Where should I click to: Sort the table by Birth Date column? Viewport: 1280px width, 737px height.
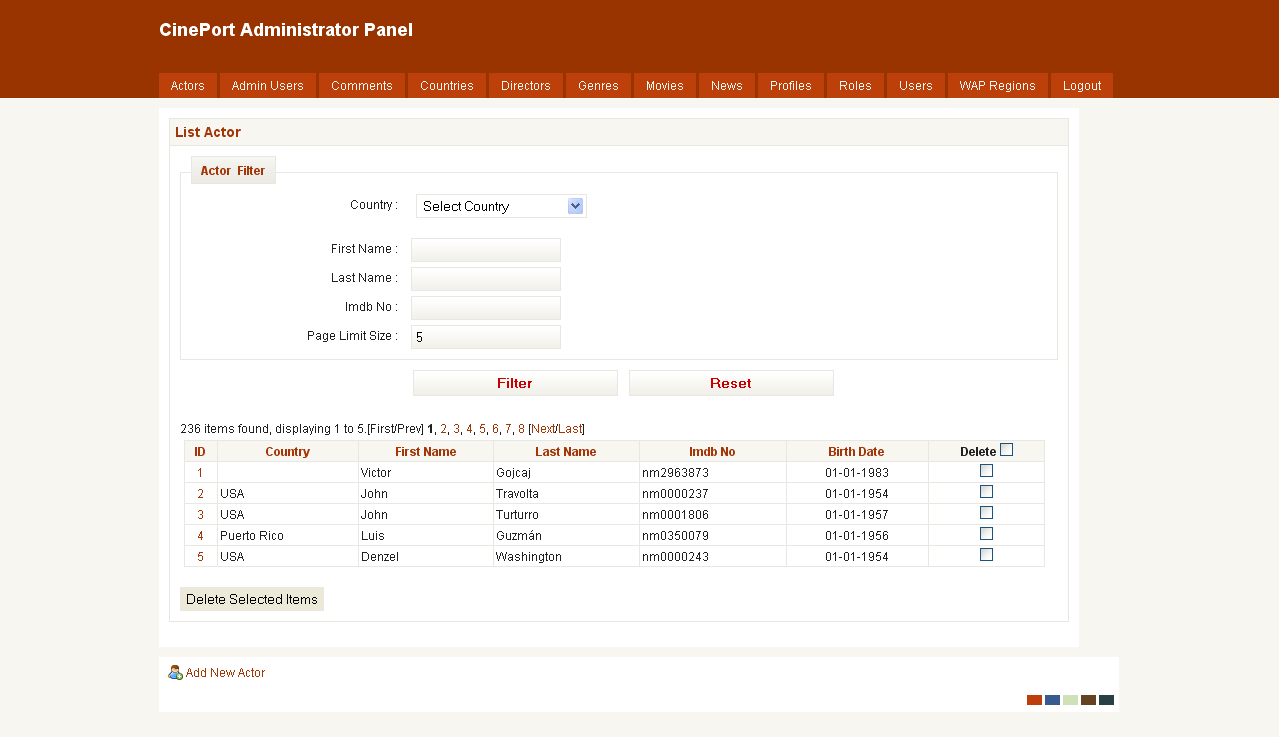click(x=856, y=452)
